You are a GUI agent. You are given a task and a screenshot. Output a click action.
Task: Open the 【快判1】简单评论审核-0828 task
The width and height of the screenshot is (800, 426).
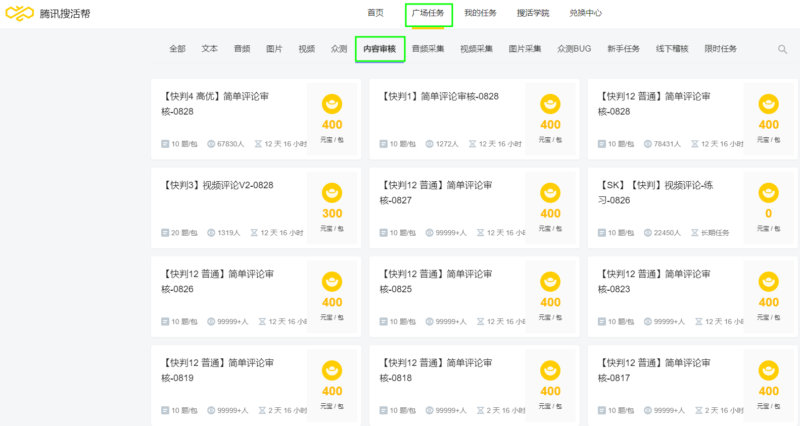(440, 97)
